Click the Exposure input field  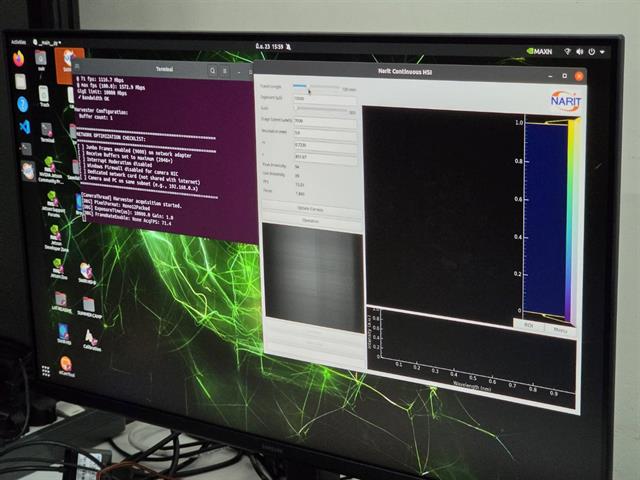[x=325, y=99]
